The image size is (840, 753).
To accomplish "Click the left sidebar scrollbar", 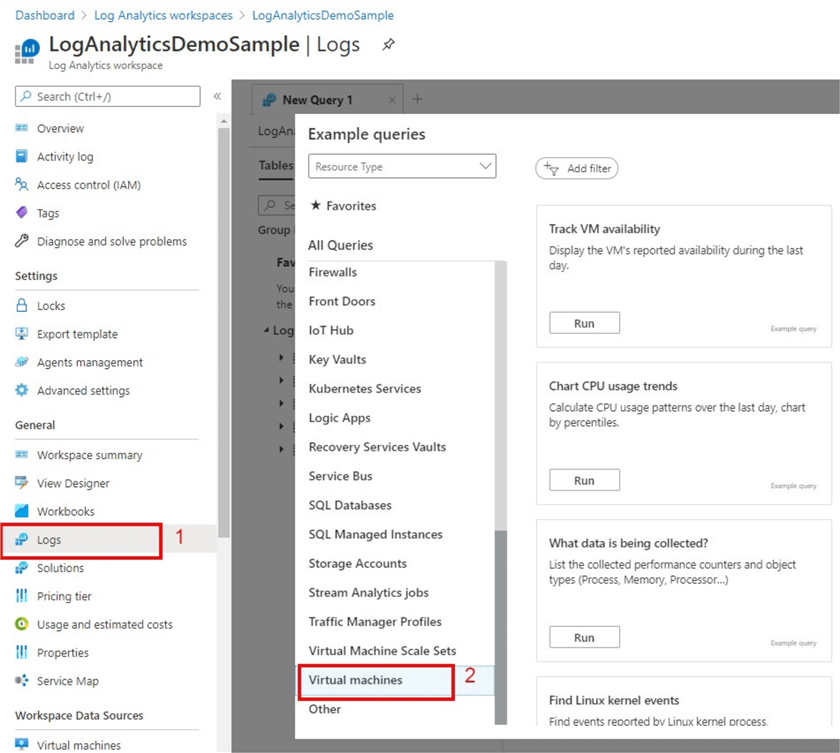I will [223, 332].
